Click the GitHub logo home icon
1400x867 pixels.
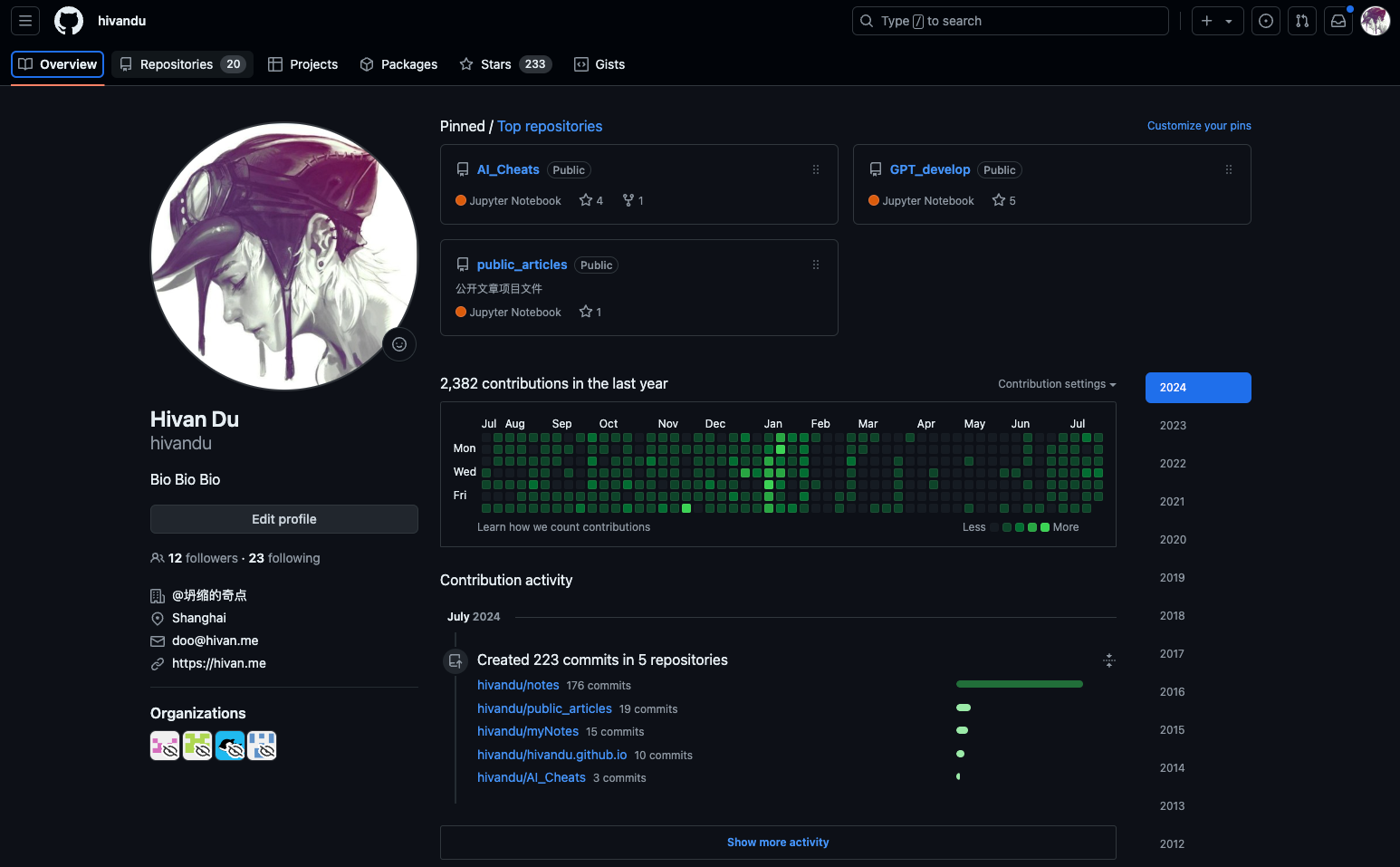coord(69,21)
